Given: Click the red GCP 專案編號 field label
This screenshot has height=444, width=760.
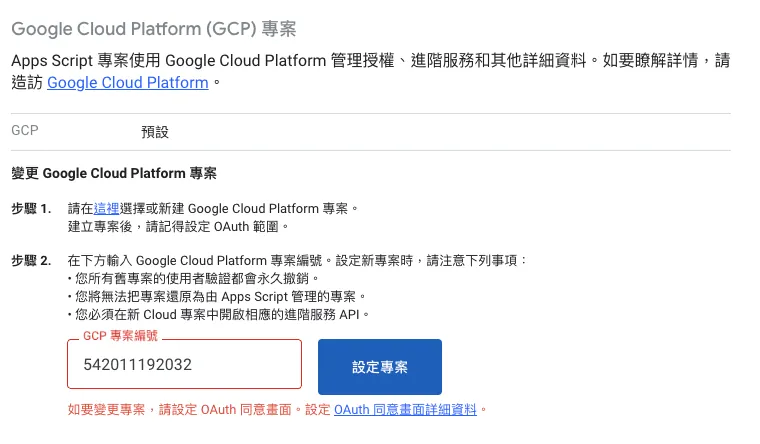Looking at the screenshot, I should (x=120, y=337).
